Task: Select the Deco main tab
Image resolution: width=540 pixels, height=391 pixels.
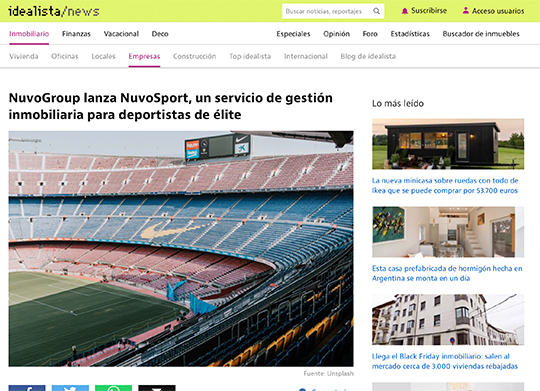Action: pyautogui.click(x=160, y=34)
